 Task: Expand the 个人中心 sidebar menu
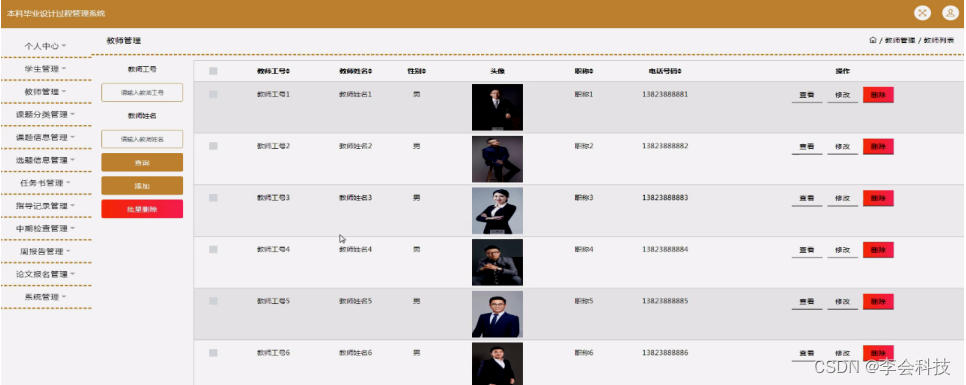pyautogui.click(x=46, y=46)
